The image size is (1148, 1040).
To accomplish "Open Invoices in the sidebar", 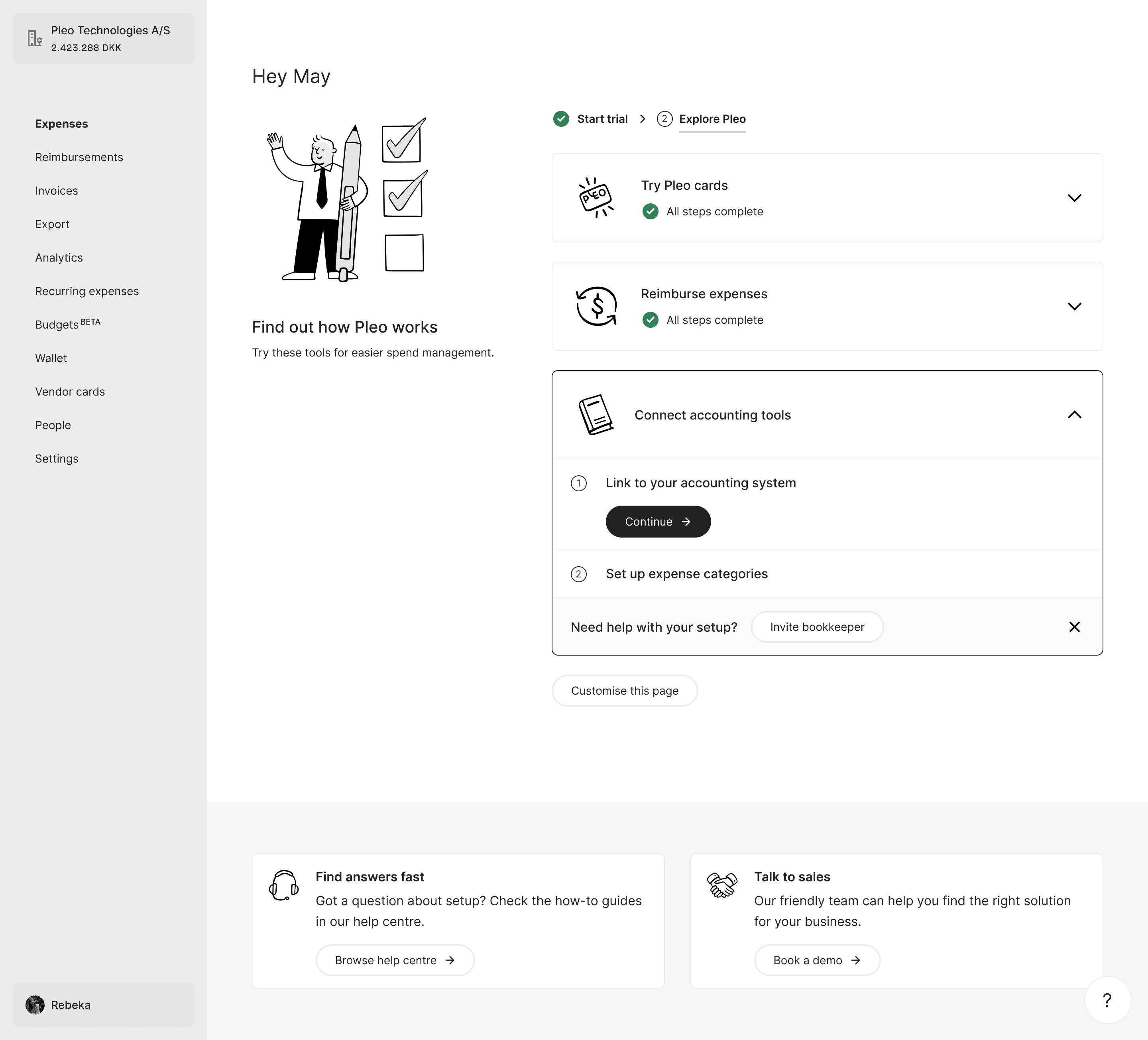I will click(x=56, y=191).
